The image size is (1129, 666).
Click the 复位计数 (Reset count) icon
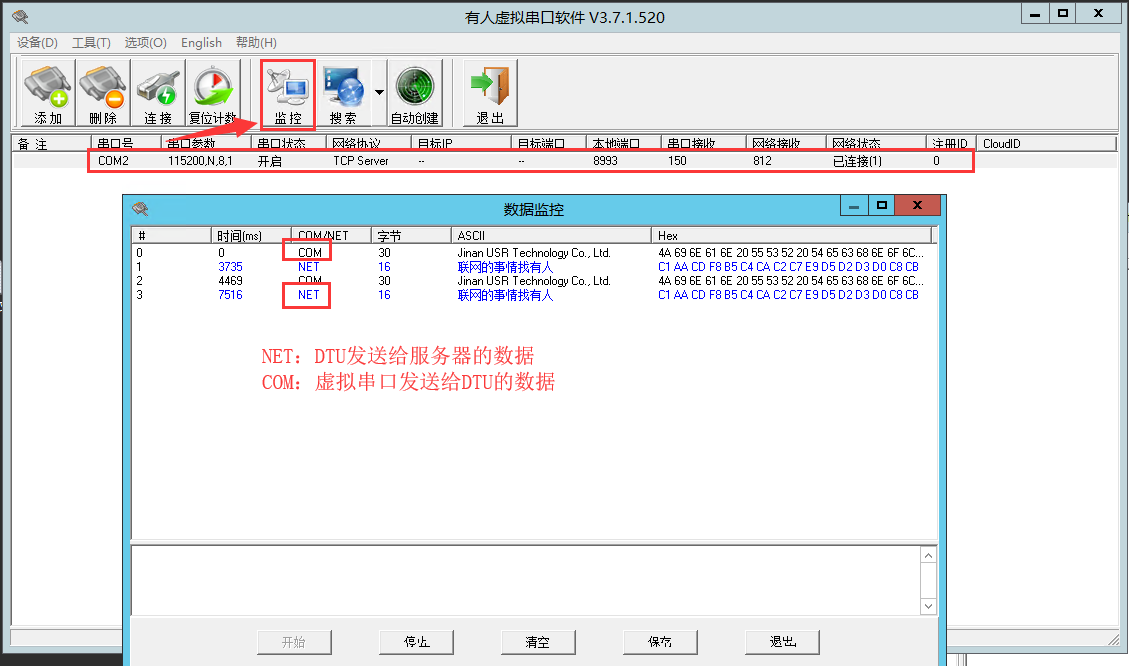click(x=213, y=93)
